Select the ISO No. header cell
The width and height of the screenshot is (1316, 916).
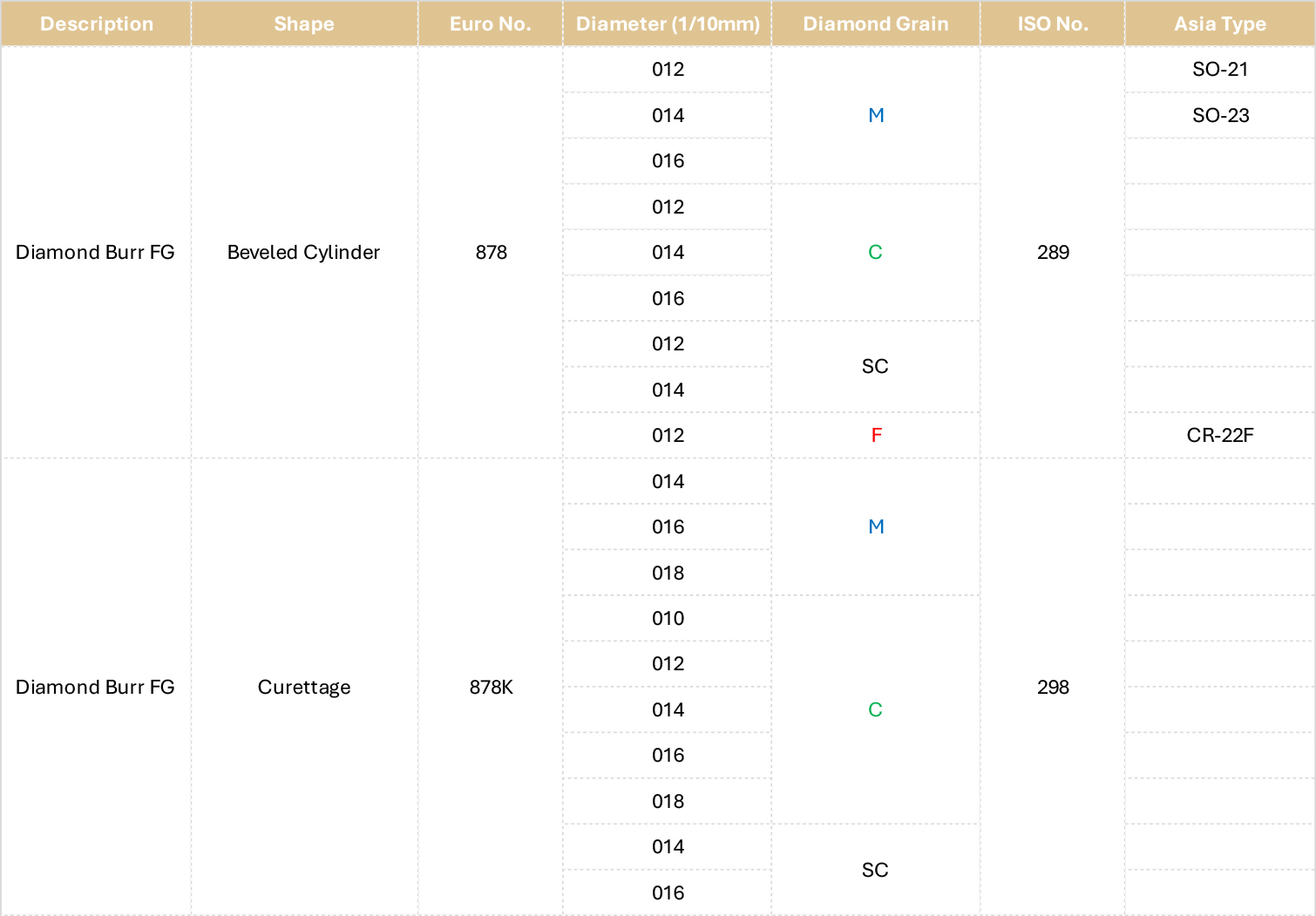point(1053,24)
